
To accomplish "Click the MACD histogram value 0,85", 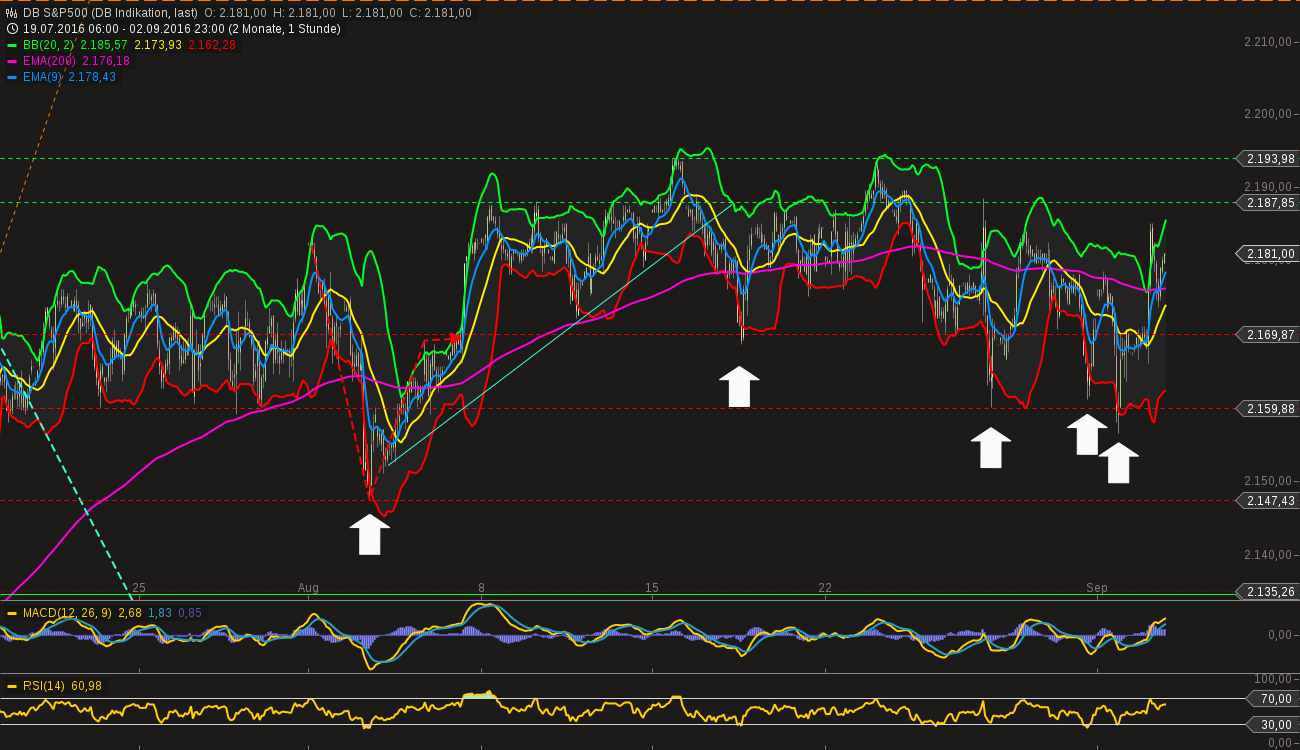I will pos(190,613).
